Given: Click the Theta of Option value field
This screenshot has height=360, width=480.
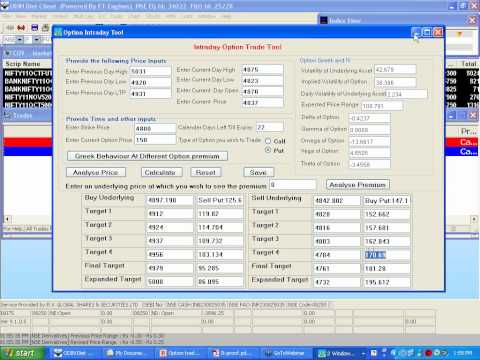Looking at the screenshot, I should pos(369,164).
